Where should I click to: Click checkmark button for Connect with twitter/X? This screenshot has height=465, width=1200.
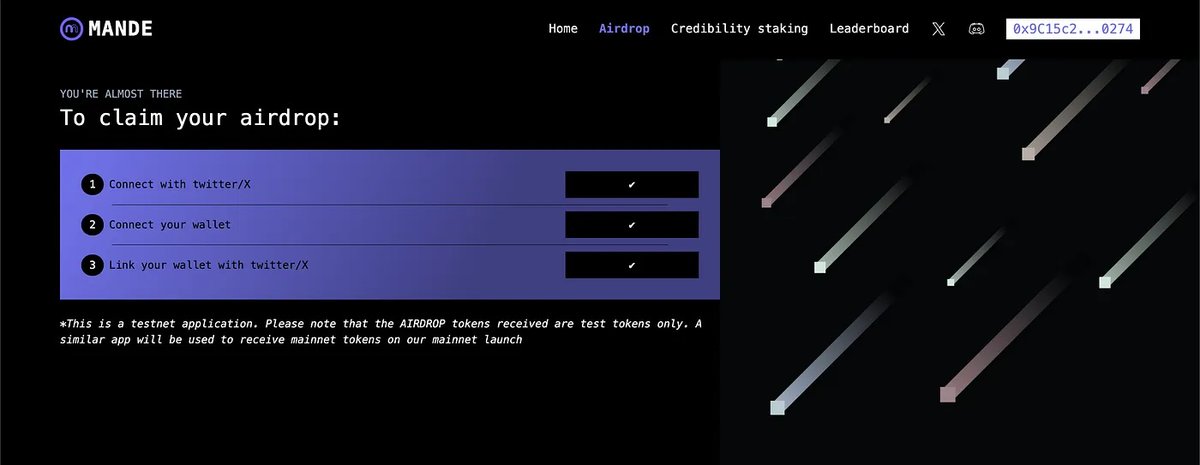632,185
